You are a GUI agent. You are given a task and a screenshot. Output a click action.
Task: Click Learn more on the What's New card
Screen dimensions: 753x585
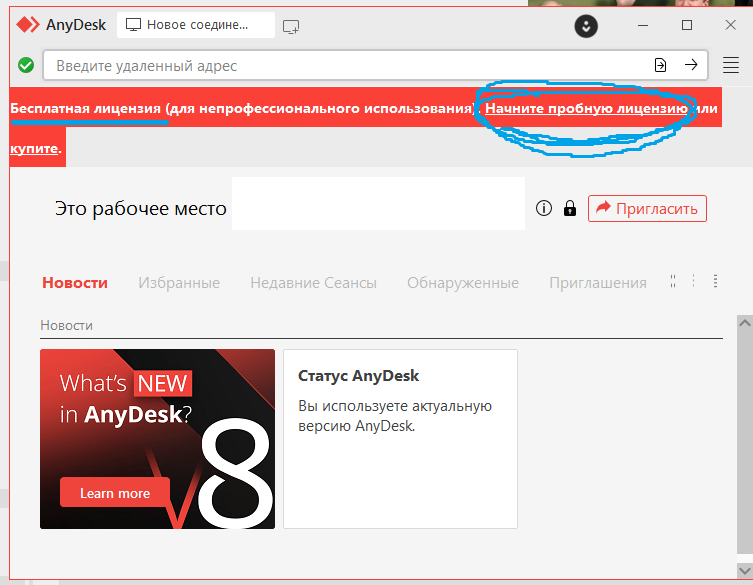coord(115,493)
